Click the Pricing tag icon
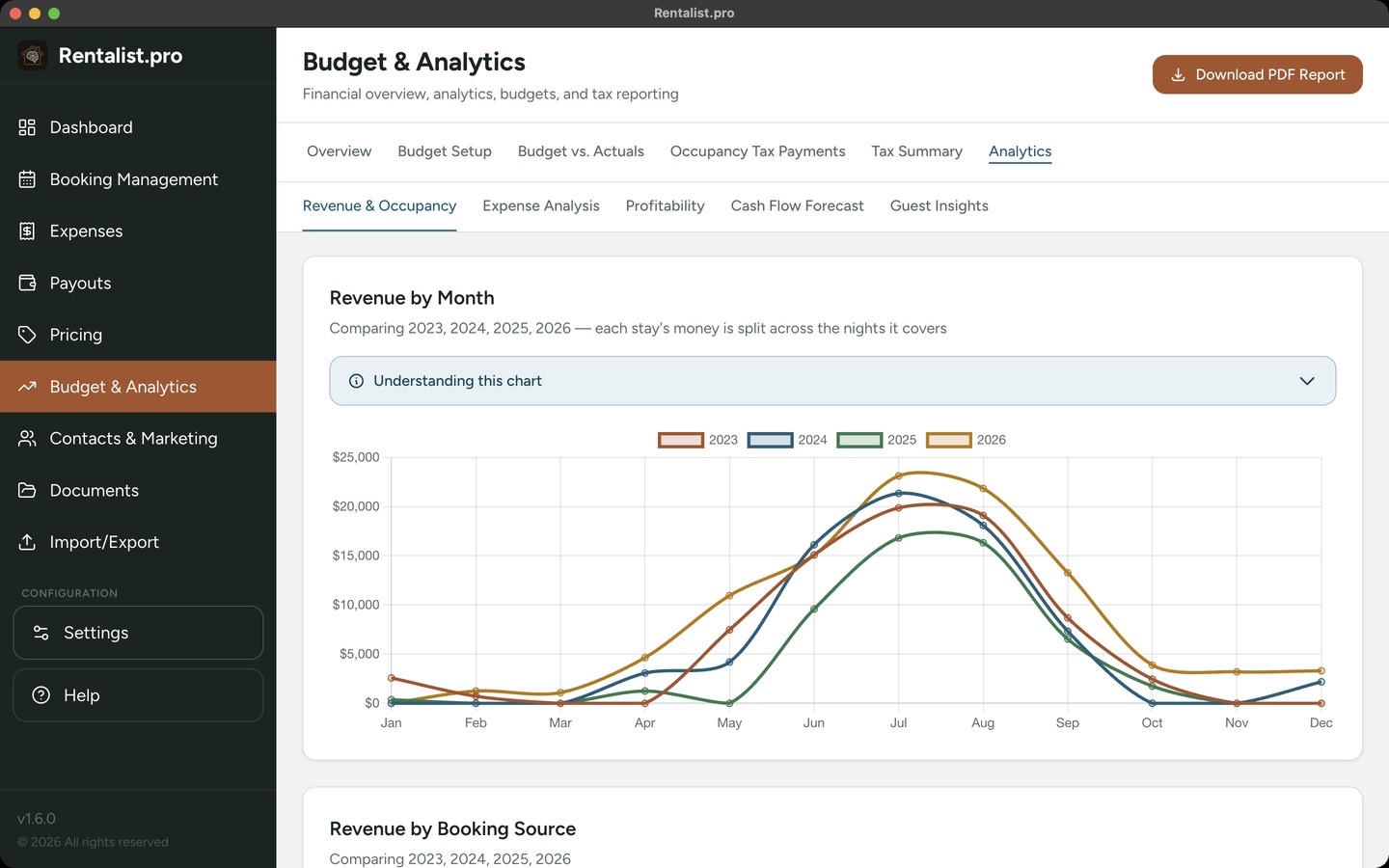1389x868 pixels. (27, 335)
